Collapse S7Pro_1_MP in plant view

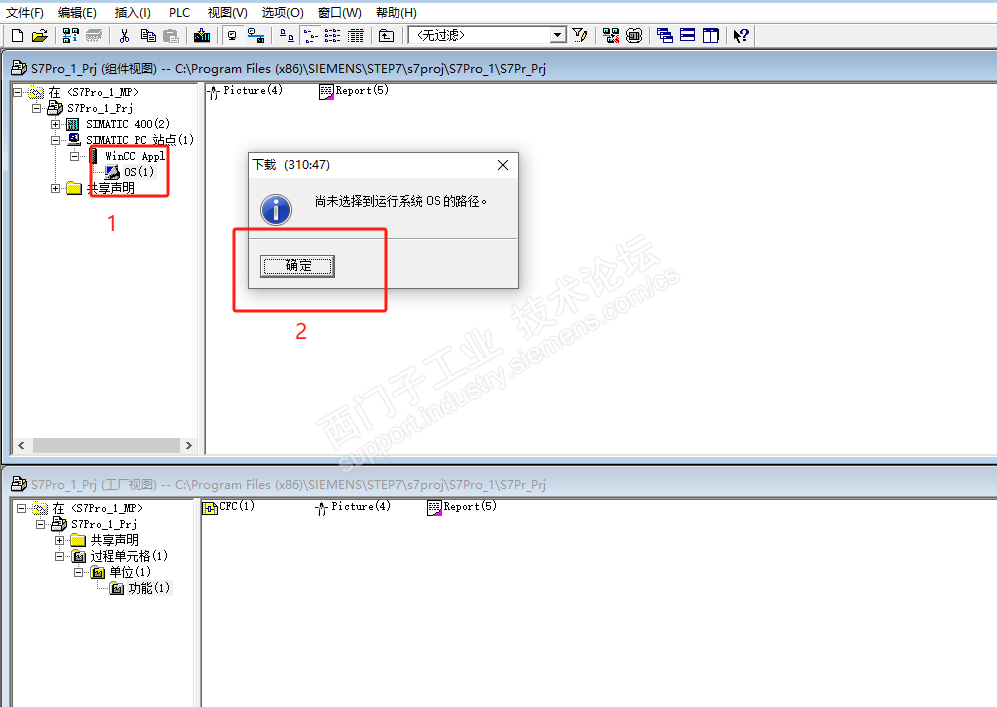(x=22, y=508)
